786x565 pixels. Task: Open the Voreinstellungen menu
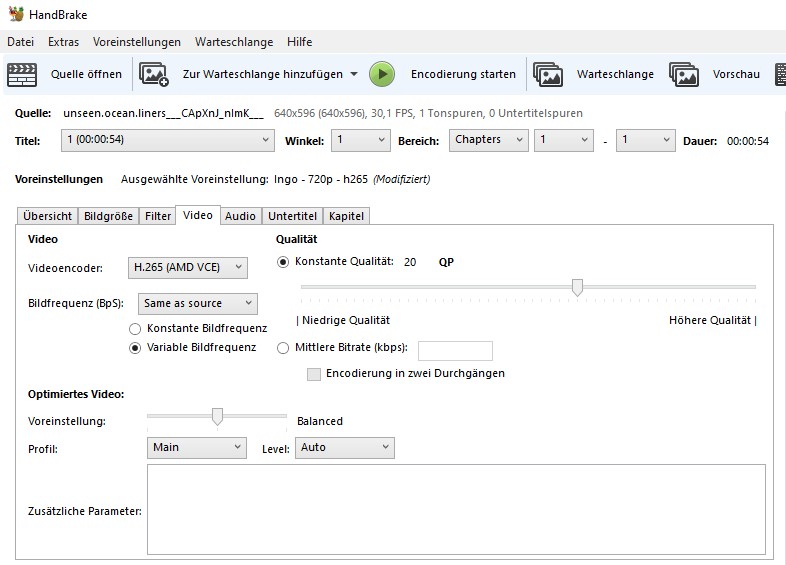coord(137,42)
